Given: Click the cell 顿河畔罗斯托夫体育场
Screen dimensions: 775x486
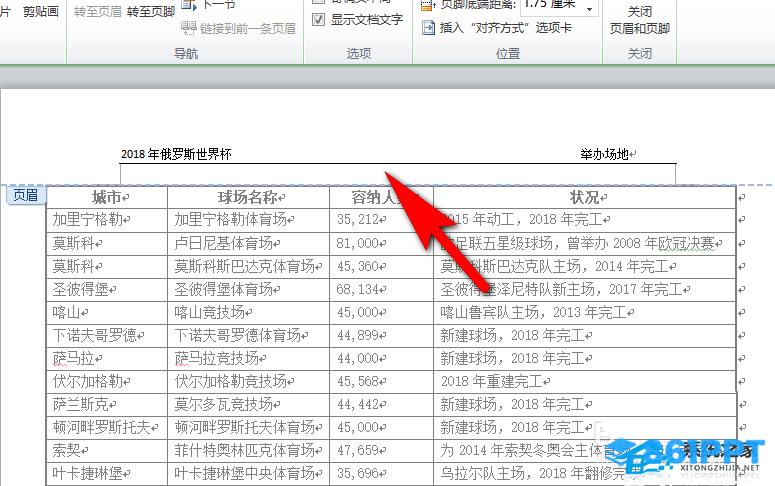Looking at the screenshot, I should 249,428.
